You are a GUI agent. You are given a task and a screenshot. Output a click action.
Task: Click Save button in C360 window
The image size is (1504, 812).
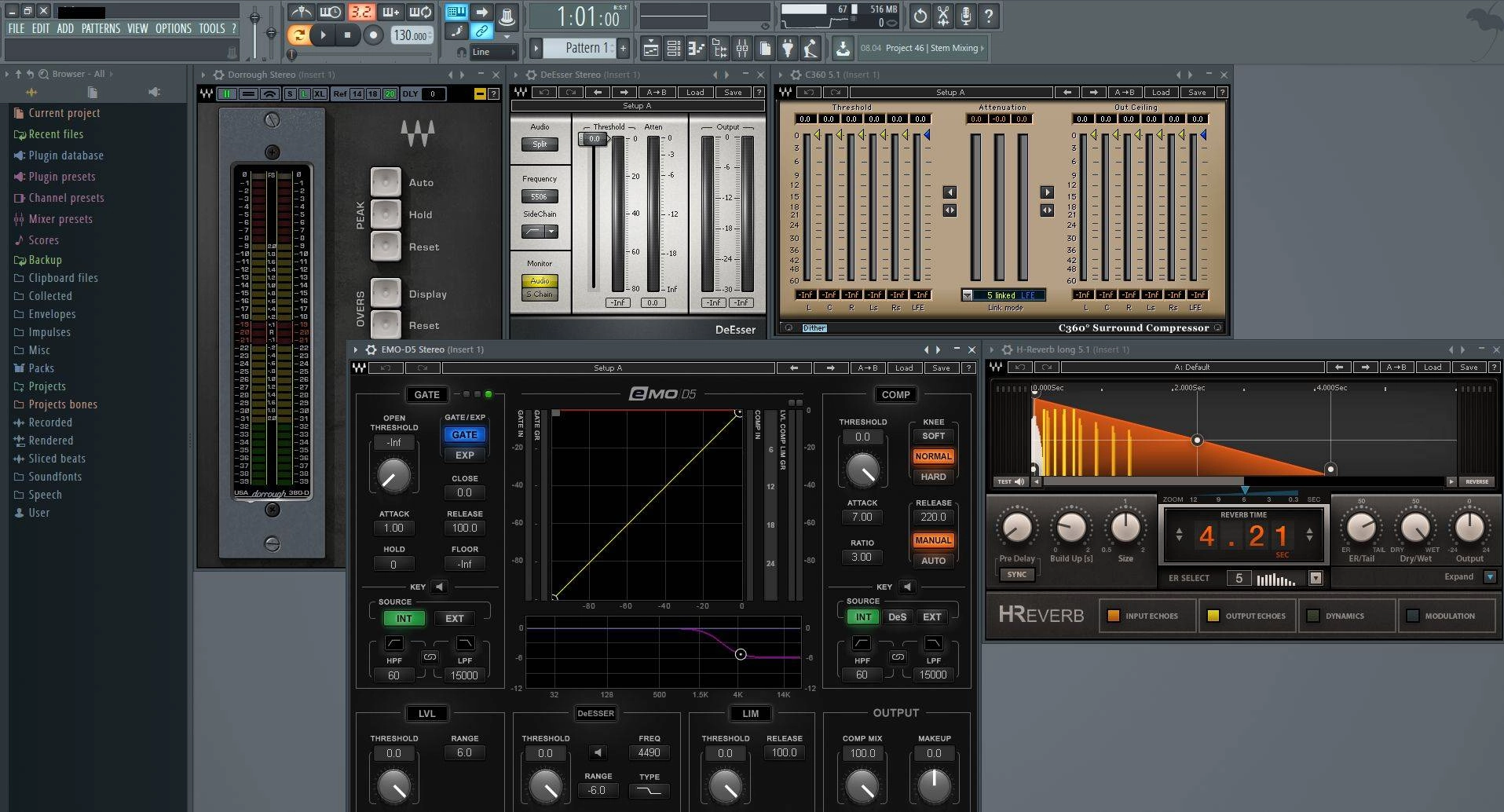pos(1197,93)
